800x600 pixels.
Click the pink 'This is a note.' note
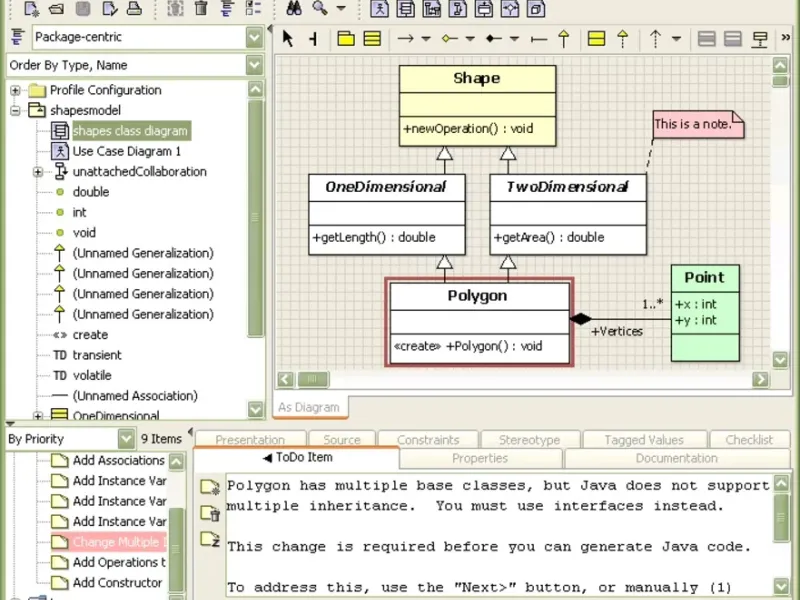pyautogui.click(x=698, y=124)
